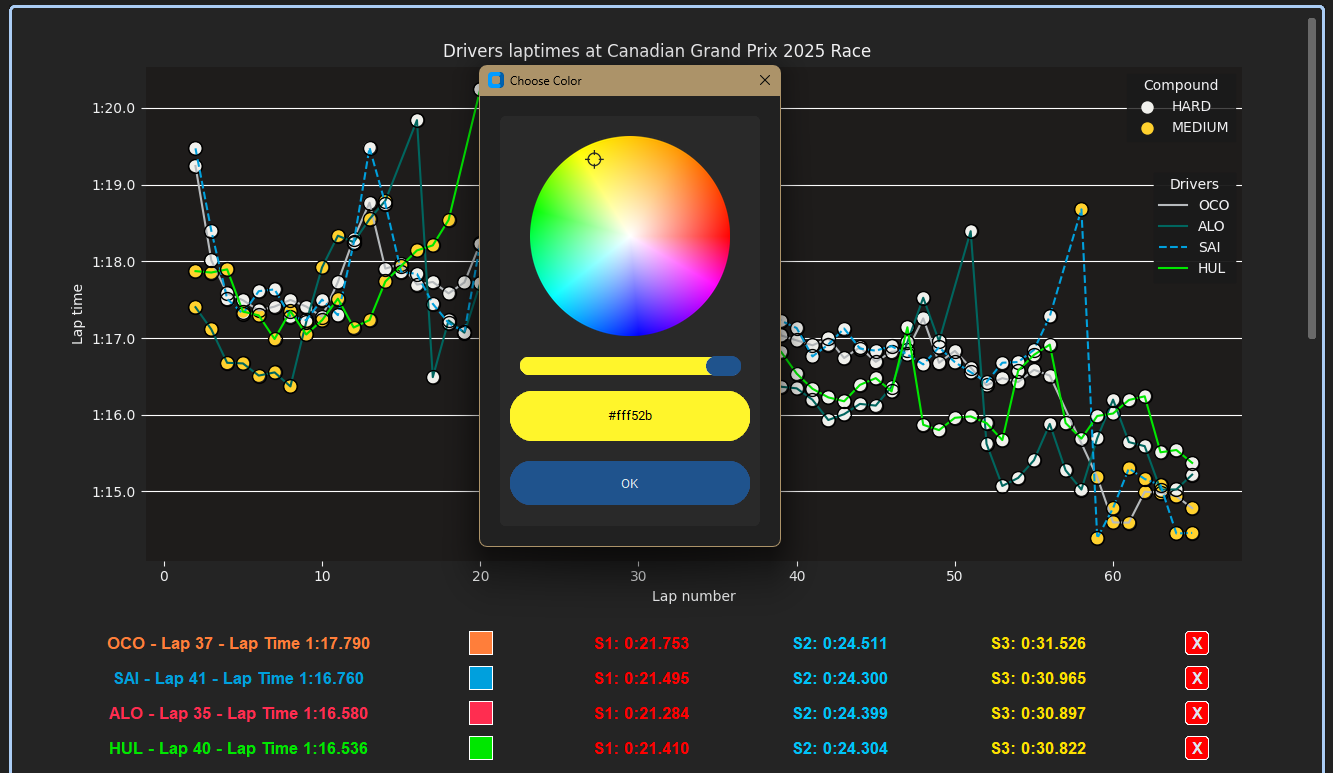Click the OCO lap 37 label
Screen dimensions: 1333x773
238,644
